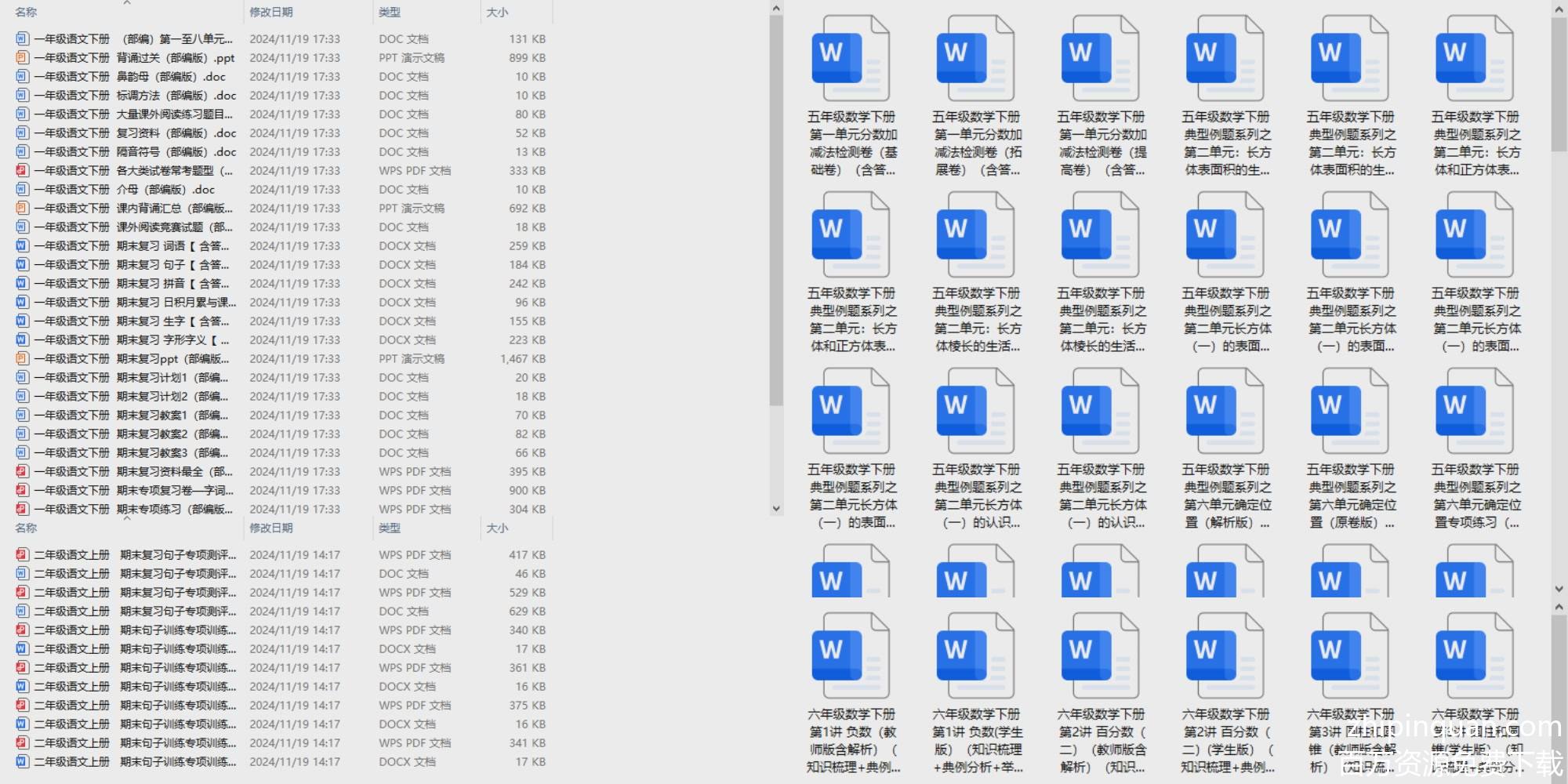Click the PPT icon beside 期末复习ppt (部编版)

(22, 358)
